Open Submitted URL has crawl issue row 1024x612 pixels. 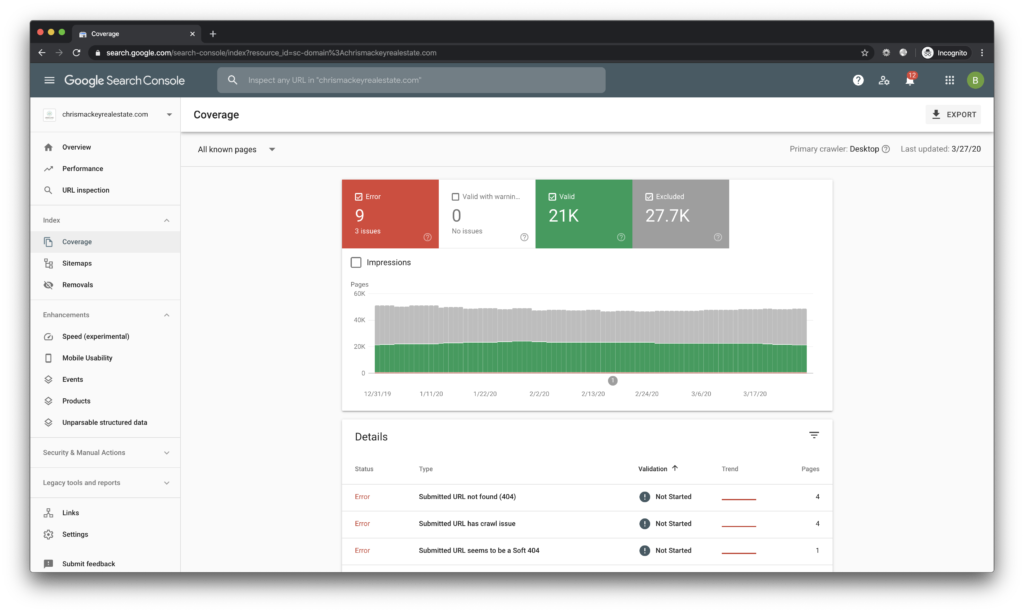[587, 524]
